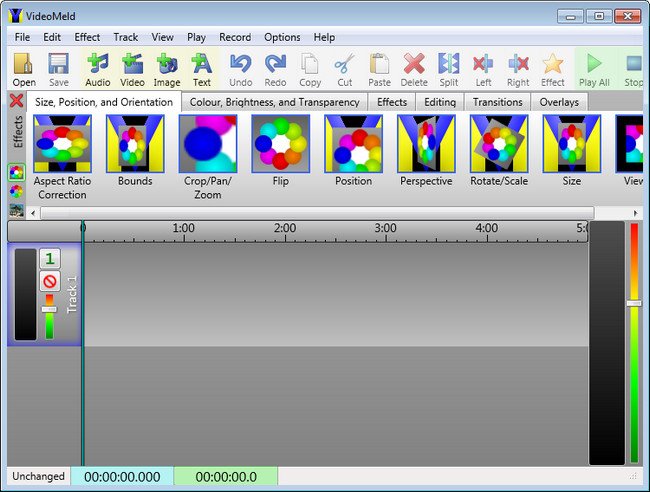Open the View menu
This screenshot has height=492, width=650.
[162, 37]
